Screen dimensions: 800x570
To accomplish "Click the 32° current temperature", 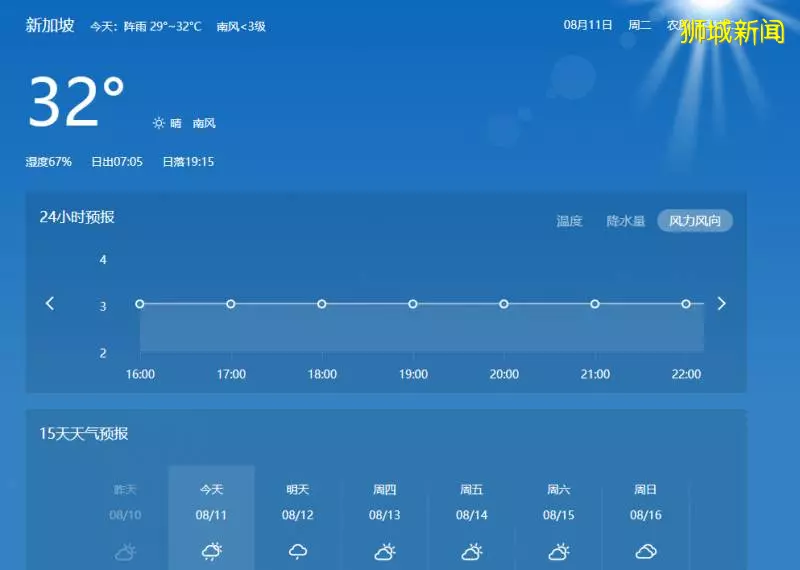I will (x=77, y=101).
